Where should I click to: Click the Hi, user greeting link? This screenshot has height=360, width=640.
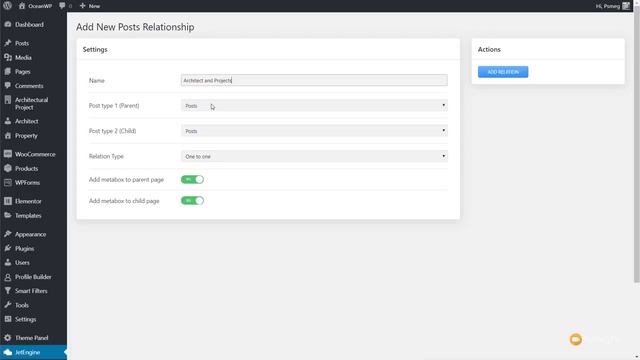(x=608, y=6)
